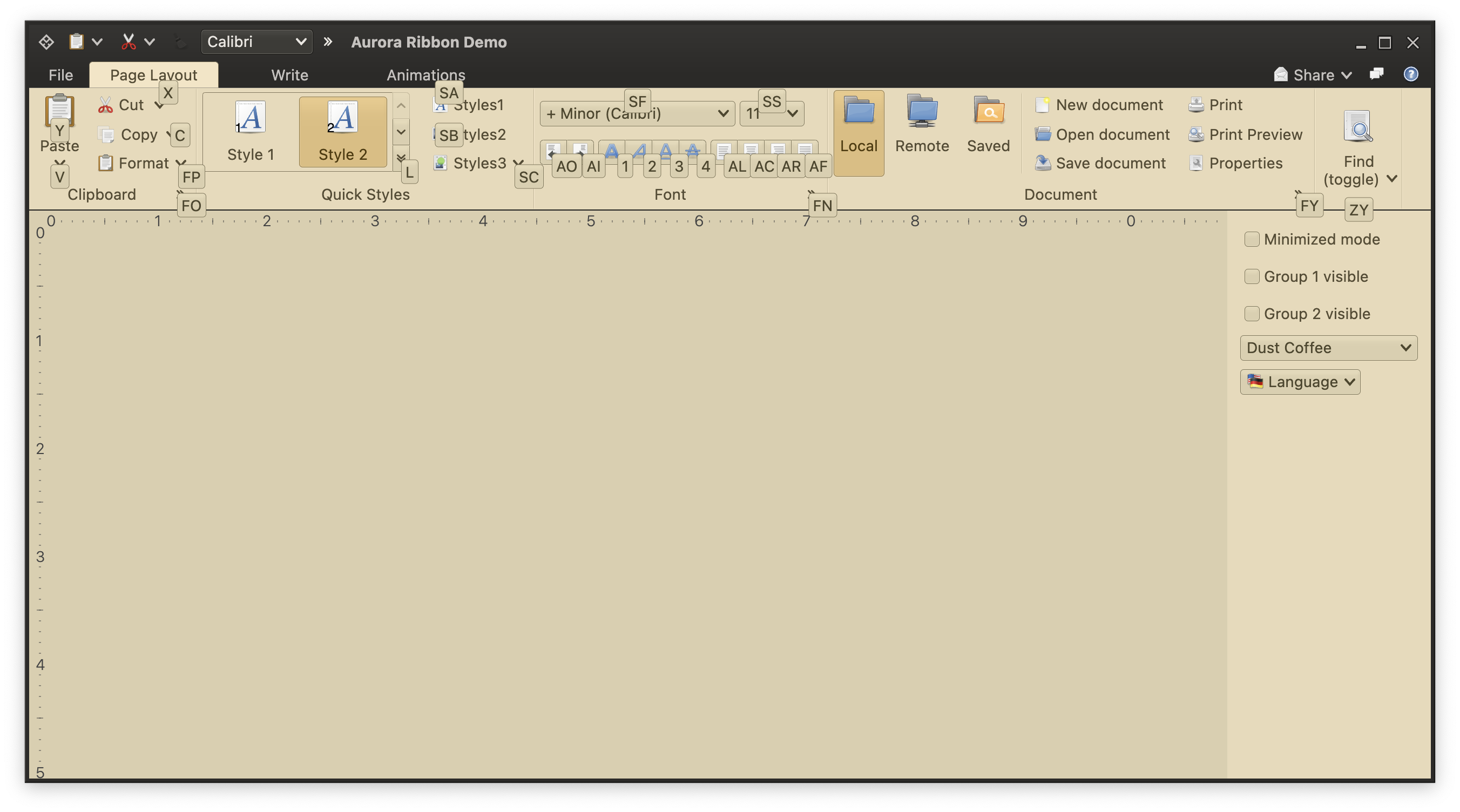
Task: Click the scissors icon in title bar
Action: pyautogui.click(x=129, y=42)
